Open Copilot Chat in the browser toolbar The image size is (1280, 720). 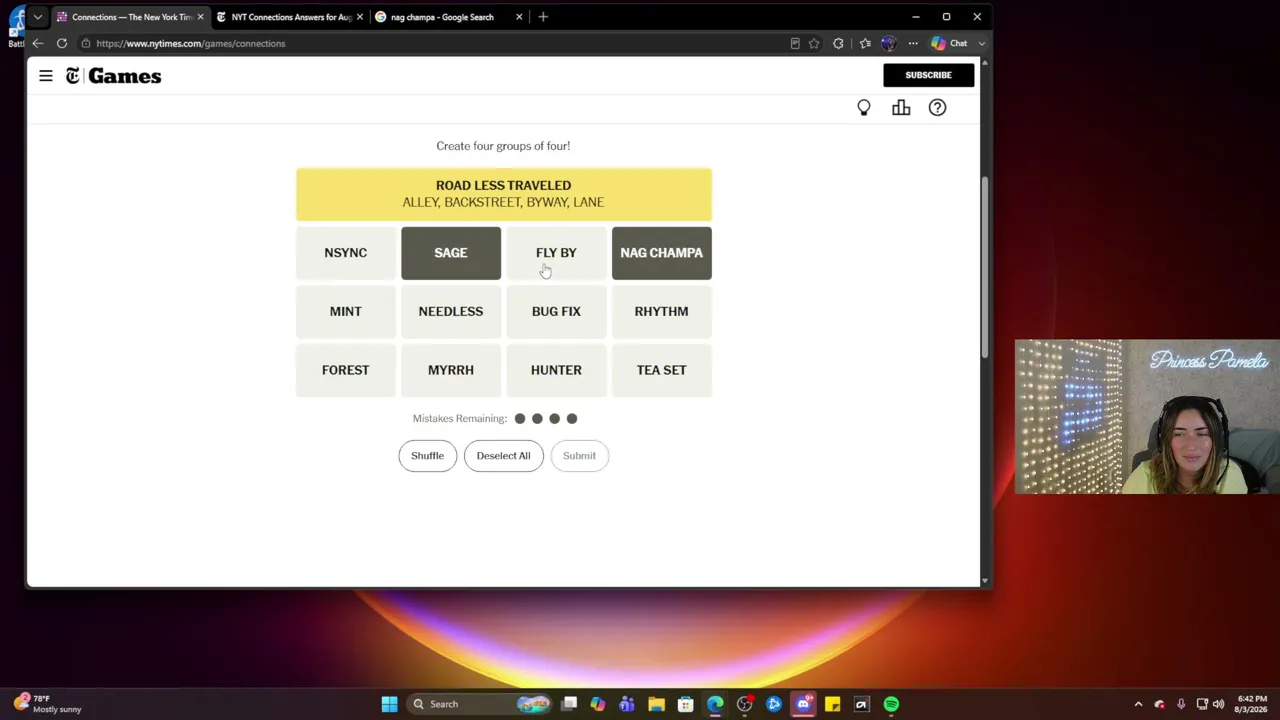(948, 43)
